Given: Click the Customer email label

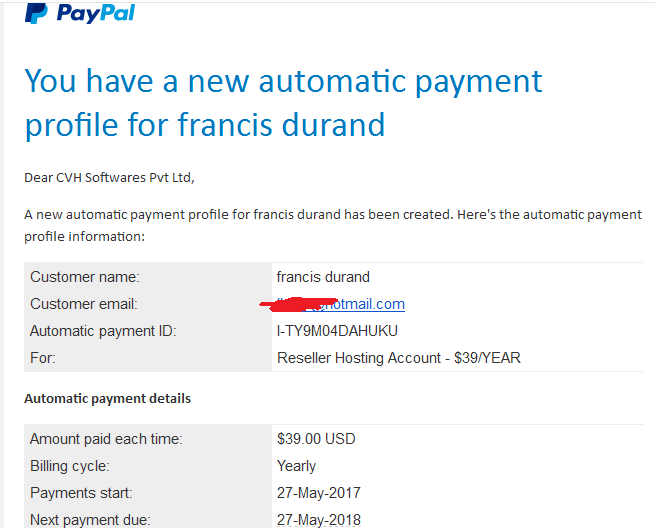Looking at the screenshot, I should (84, 304).
